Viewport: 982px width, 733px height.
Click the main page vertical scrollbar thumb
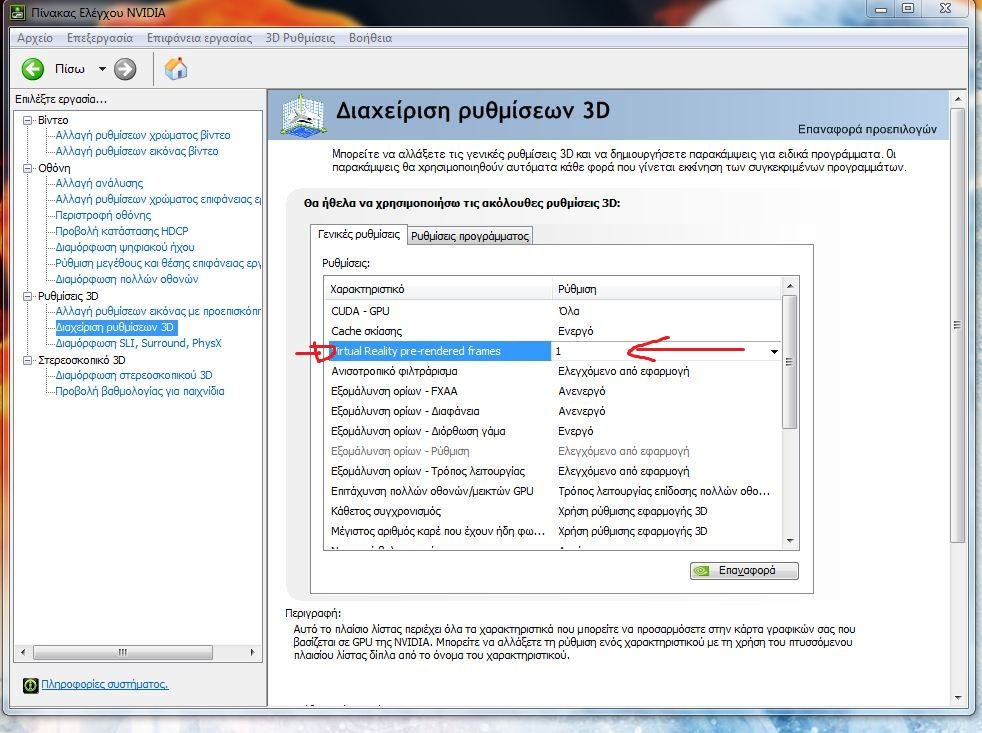(957, 325)
